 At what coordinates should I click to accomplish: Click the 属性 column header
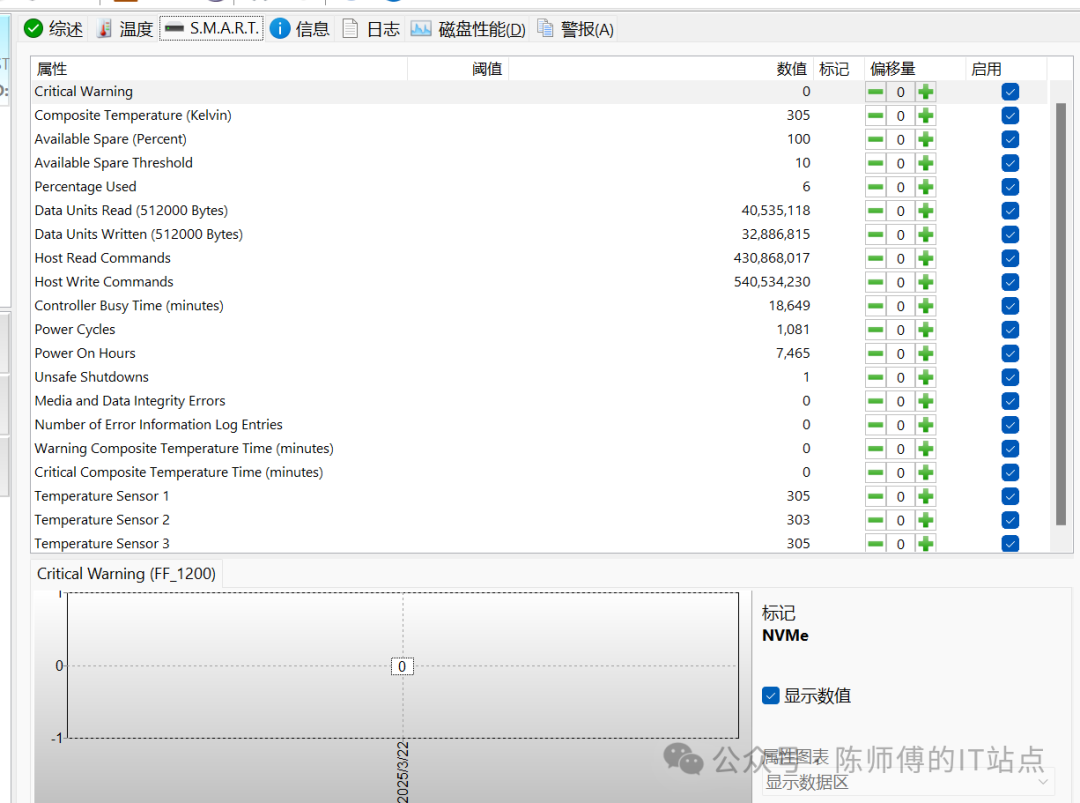click(52, 69)
